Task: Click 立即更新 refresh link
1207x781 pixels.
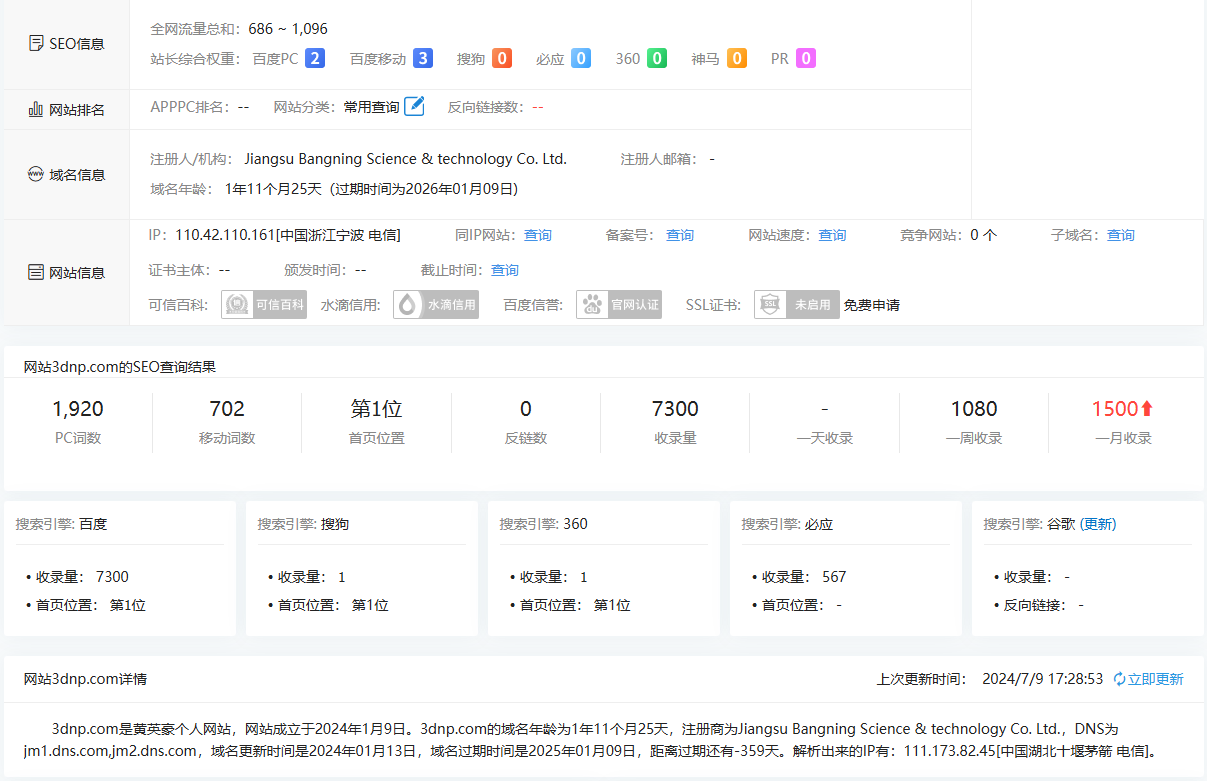Action: pos(1148,679)
